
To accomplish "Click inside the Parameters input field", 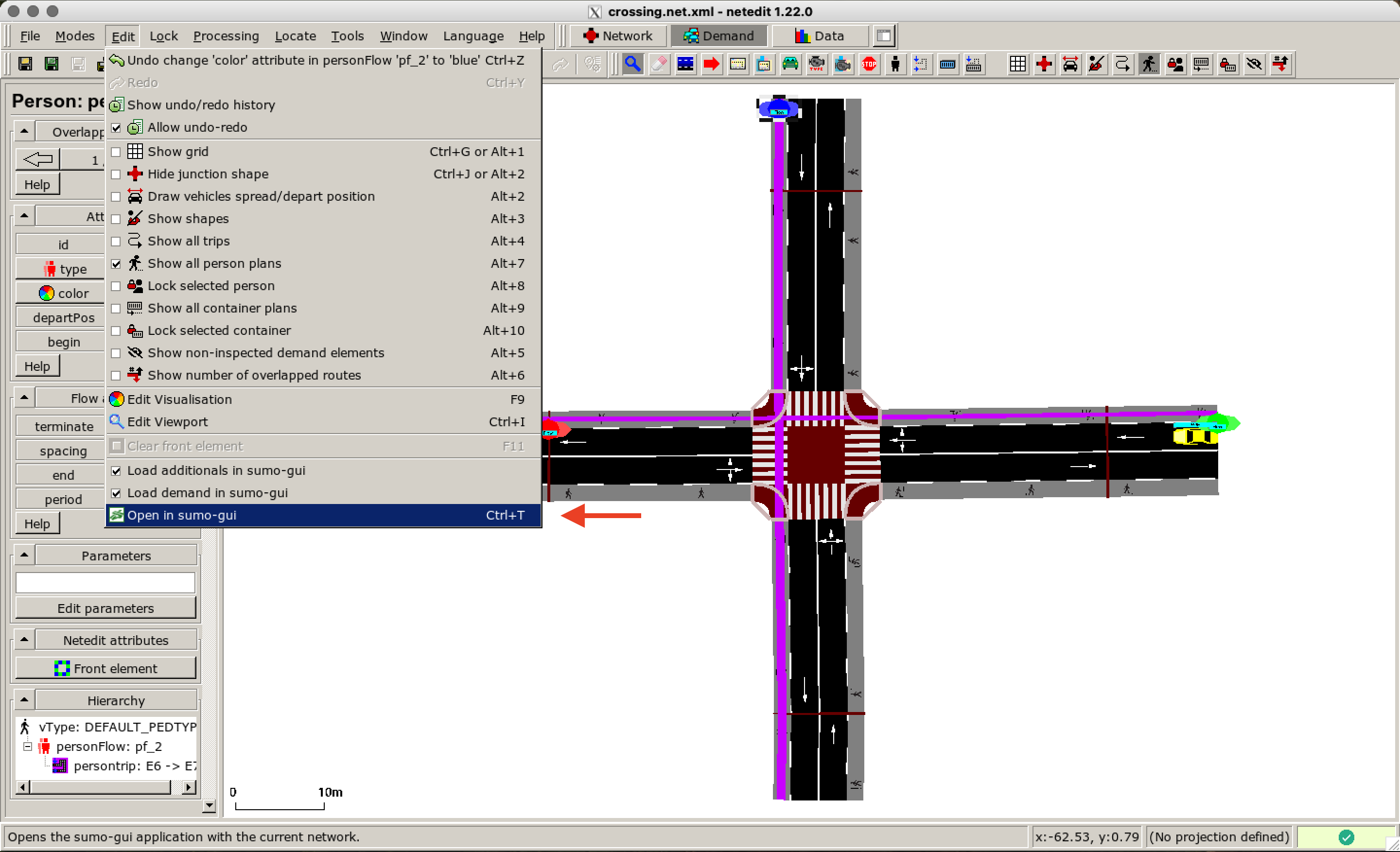I will [105, 582].
